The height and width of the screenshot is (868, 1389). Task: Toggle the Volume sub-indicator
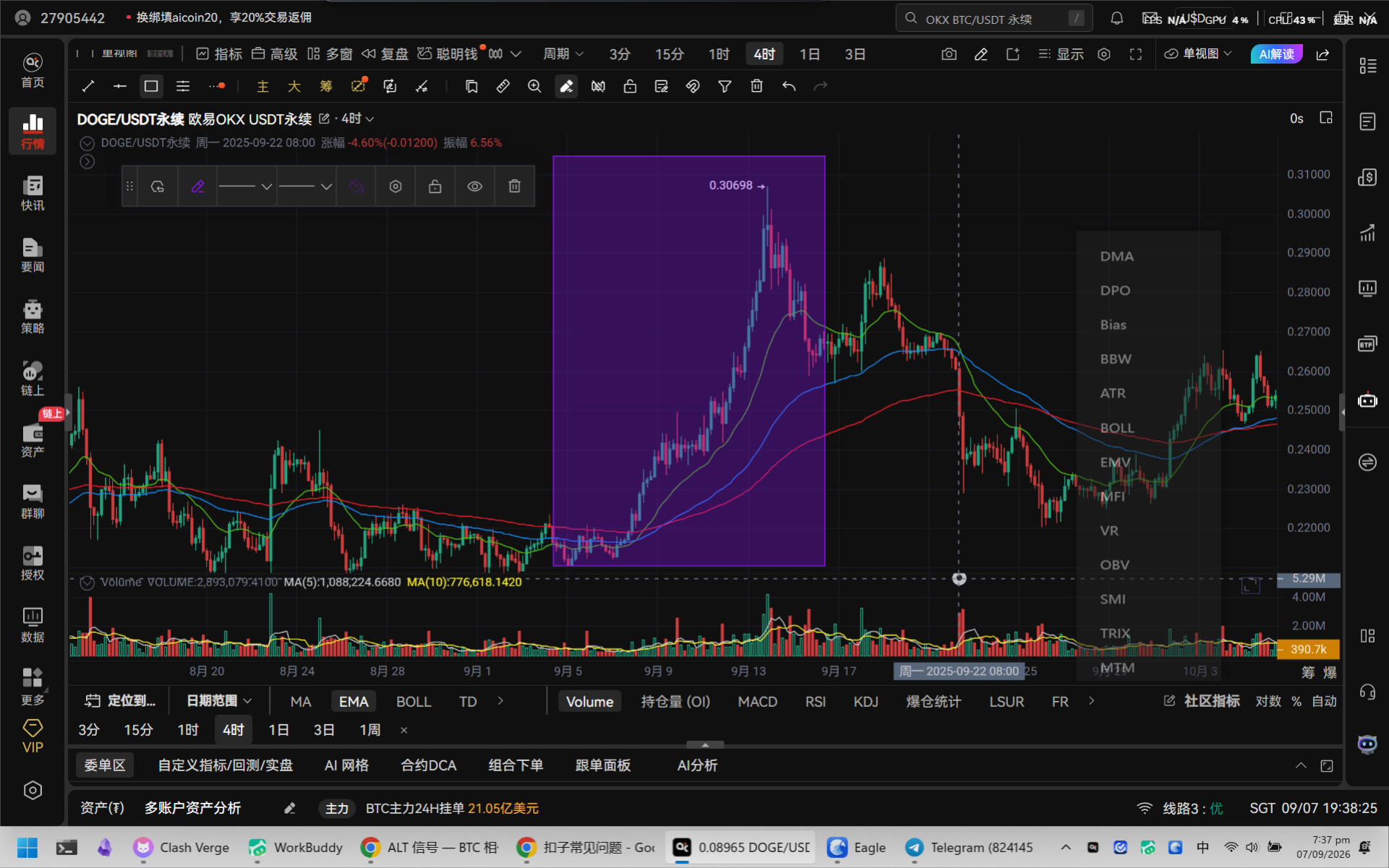(589, 701)
